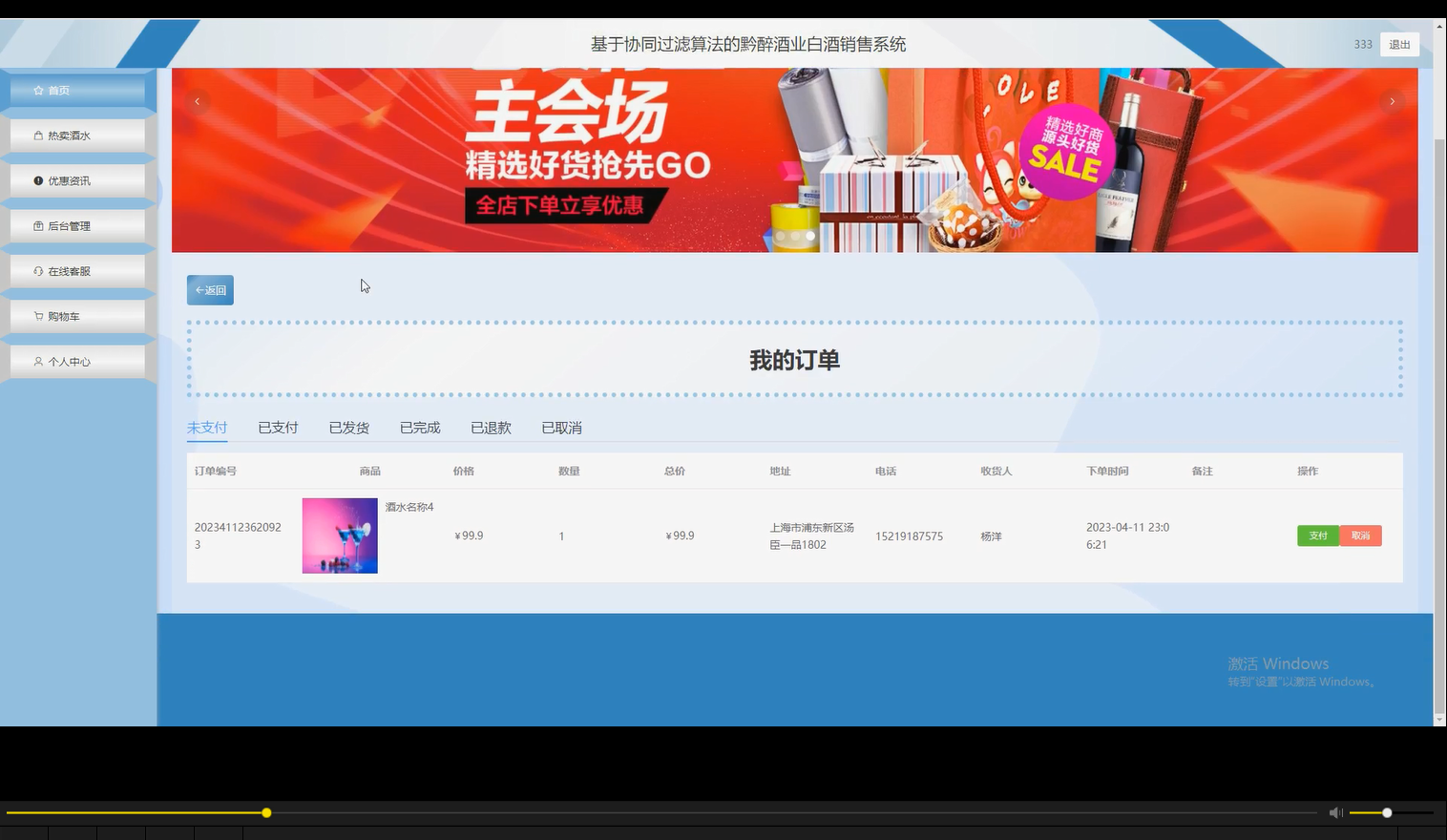Image resolution: width=1447 pixels, height=840 pixels.
Task: Pay the order with the 支付 button
Action: pos(1317,535)
